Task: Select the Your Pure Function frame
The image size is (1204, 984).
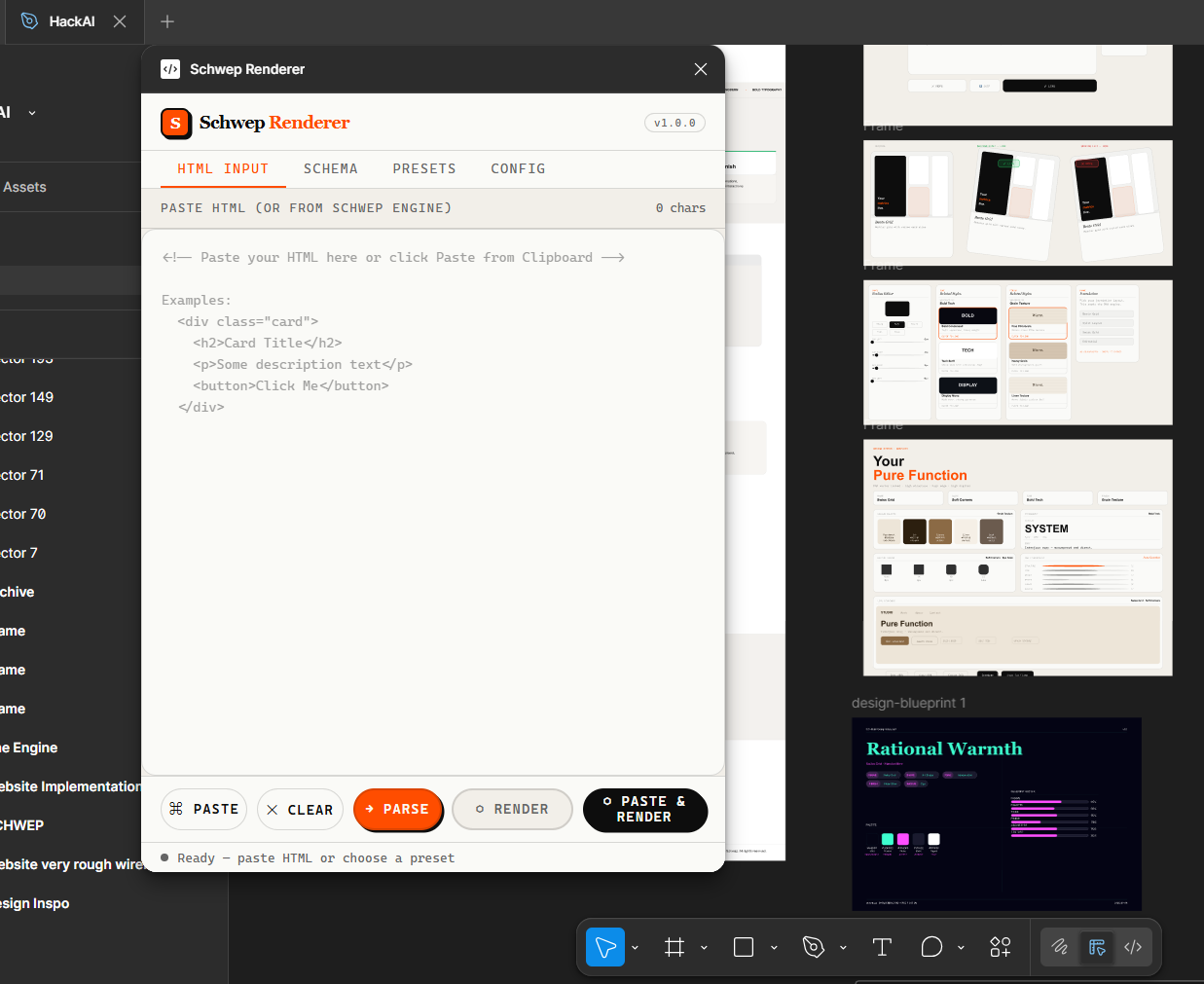Action: (x=1018, y=558)
